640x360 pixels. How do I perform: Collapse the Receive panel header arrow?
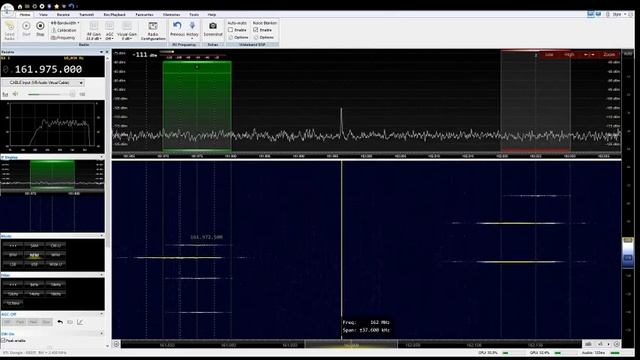pyautogui.click(x=101, y=52)
